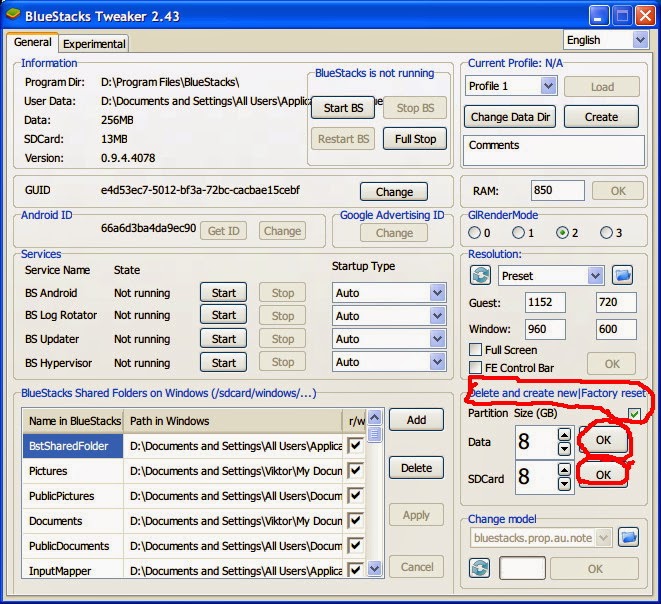Click the Comments text box
The image size is (661, 604).
click(554, 150)
